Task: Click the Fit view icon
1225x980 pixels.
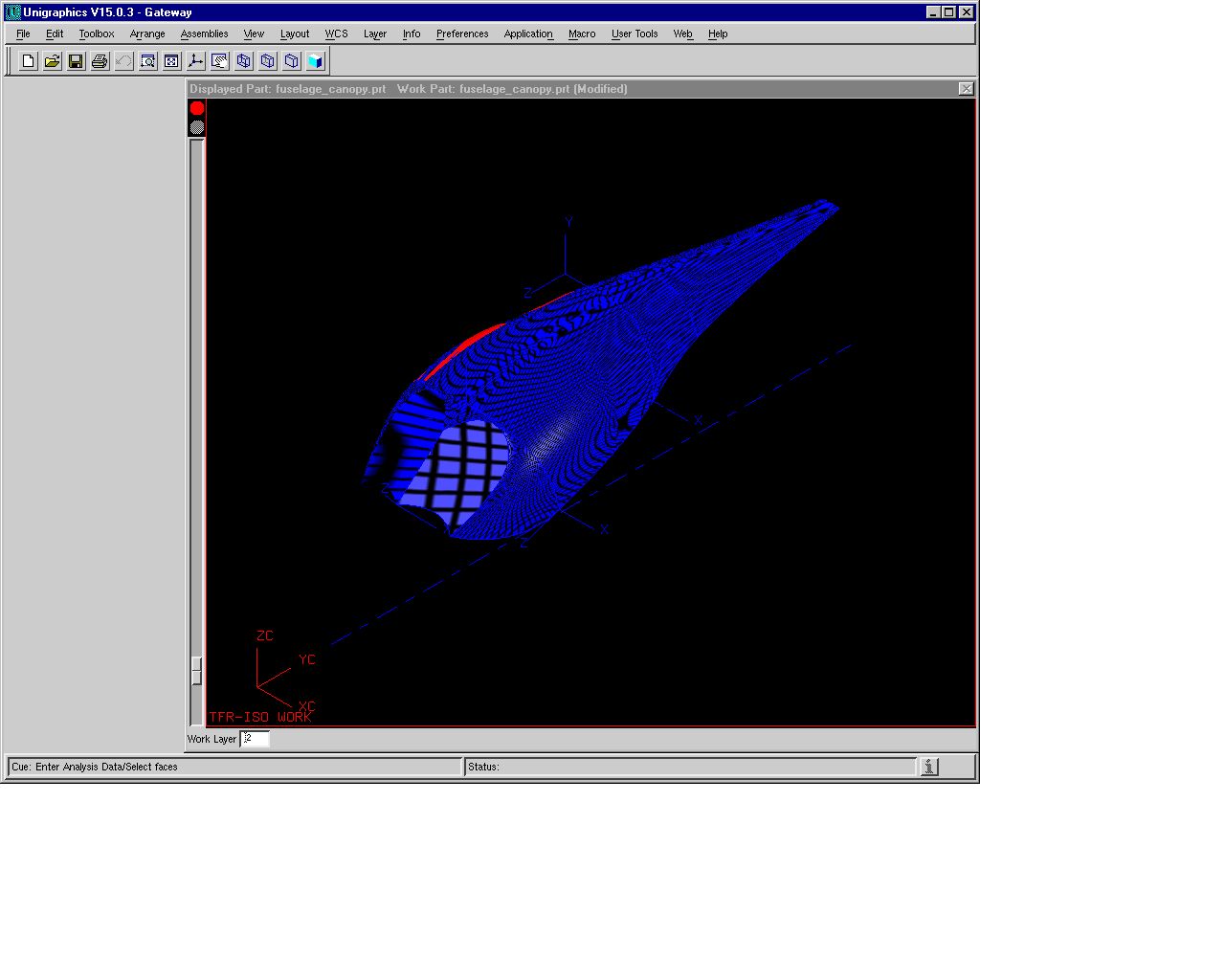Action: point(171,61)
